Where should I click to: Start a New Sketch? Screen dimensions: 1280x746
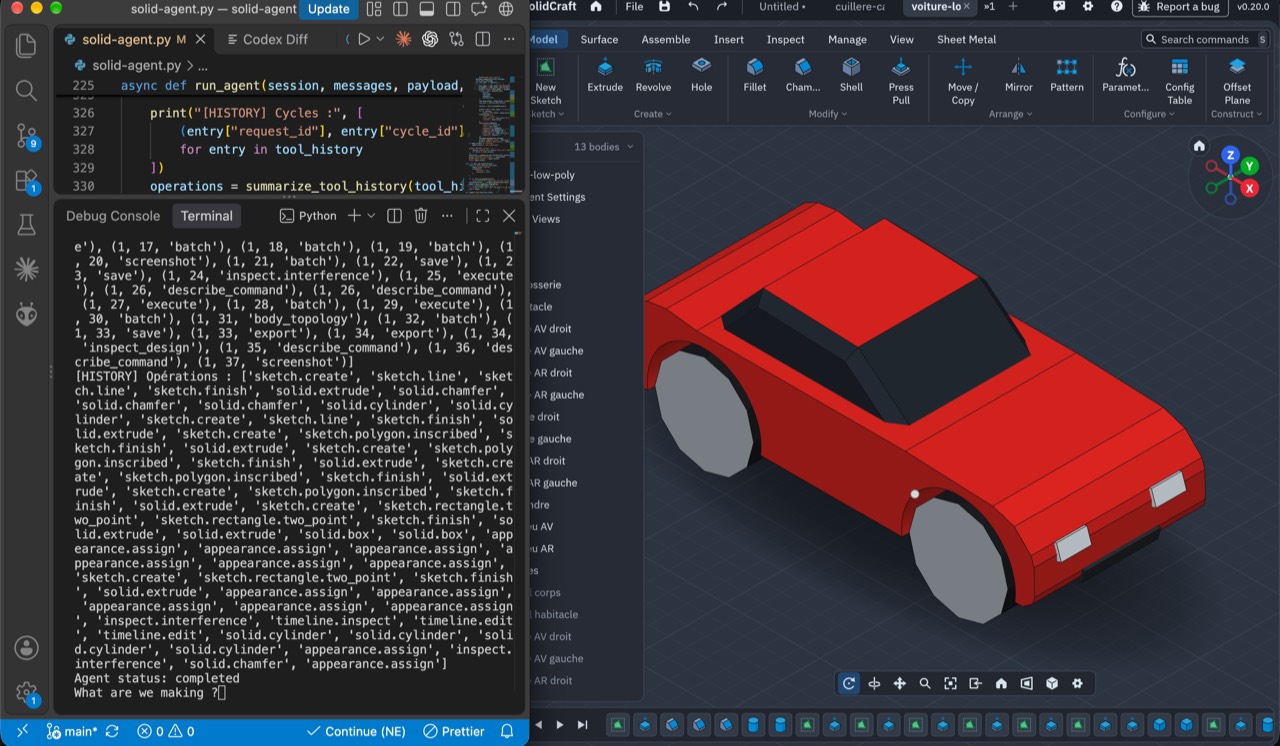[x=546, y=81]
